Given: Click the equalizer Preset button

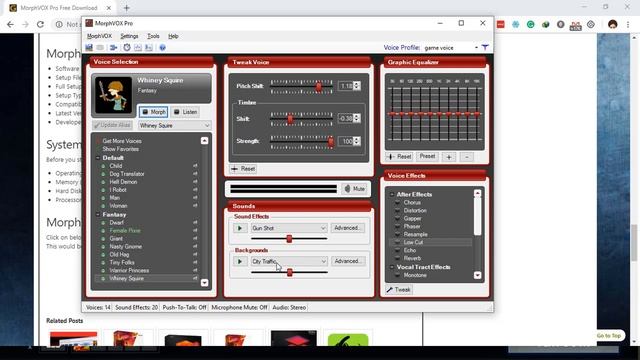Looking at the screenshot, I should (x=427, y=156).
